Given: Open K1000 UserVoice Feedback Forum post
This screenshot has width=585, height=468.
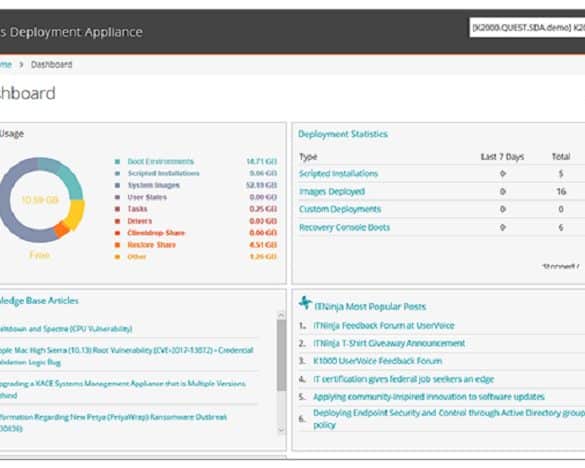Looking at the screenshot, I should 378,361.
